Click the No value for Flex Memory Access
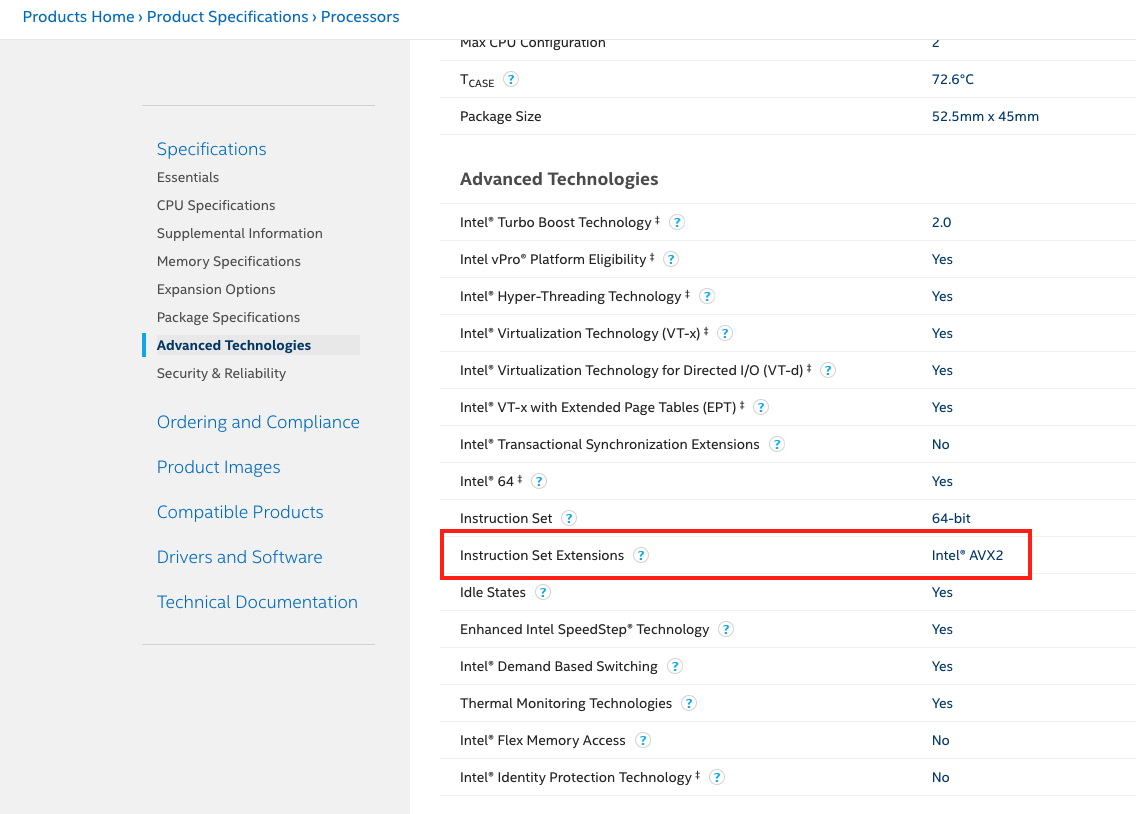This screenshot has height=814, width=1136. (x=940, y=739)
